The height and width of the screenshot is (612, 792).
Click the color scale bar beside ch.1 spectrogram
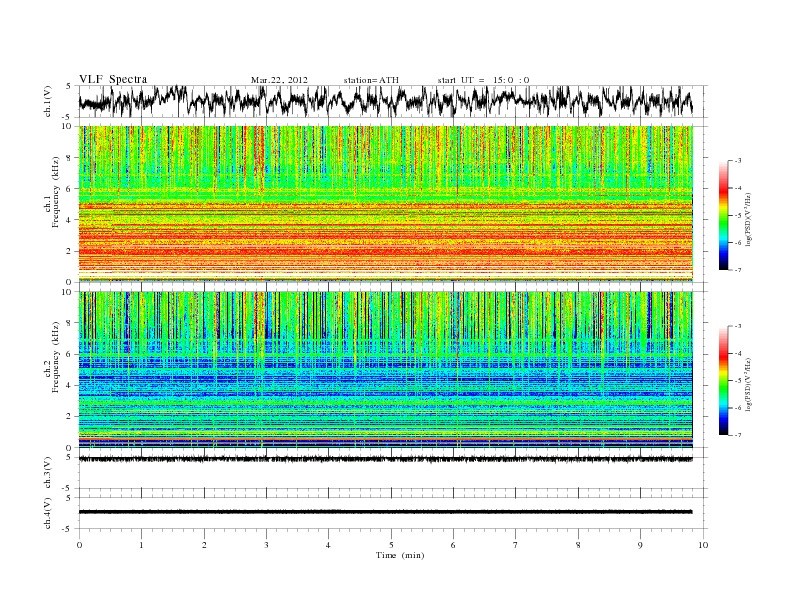click(723, 215)
